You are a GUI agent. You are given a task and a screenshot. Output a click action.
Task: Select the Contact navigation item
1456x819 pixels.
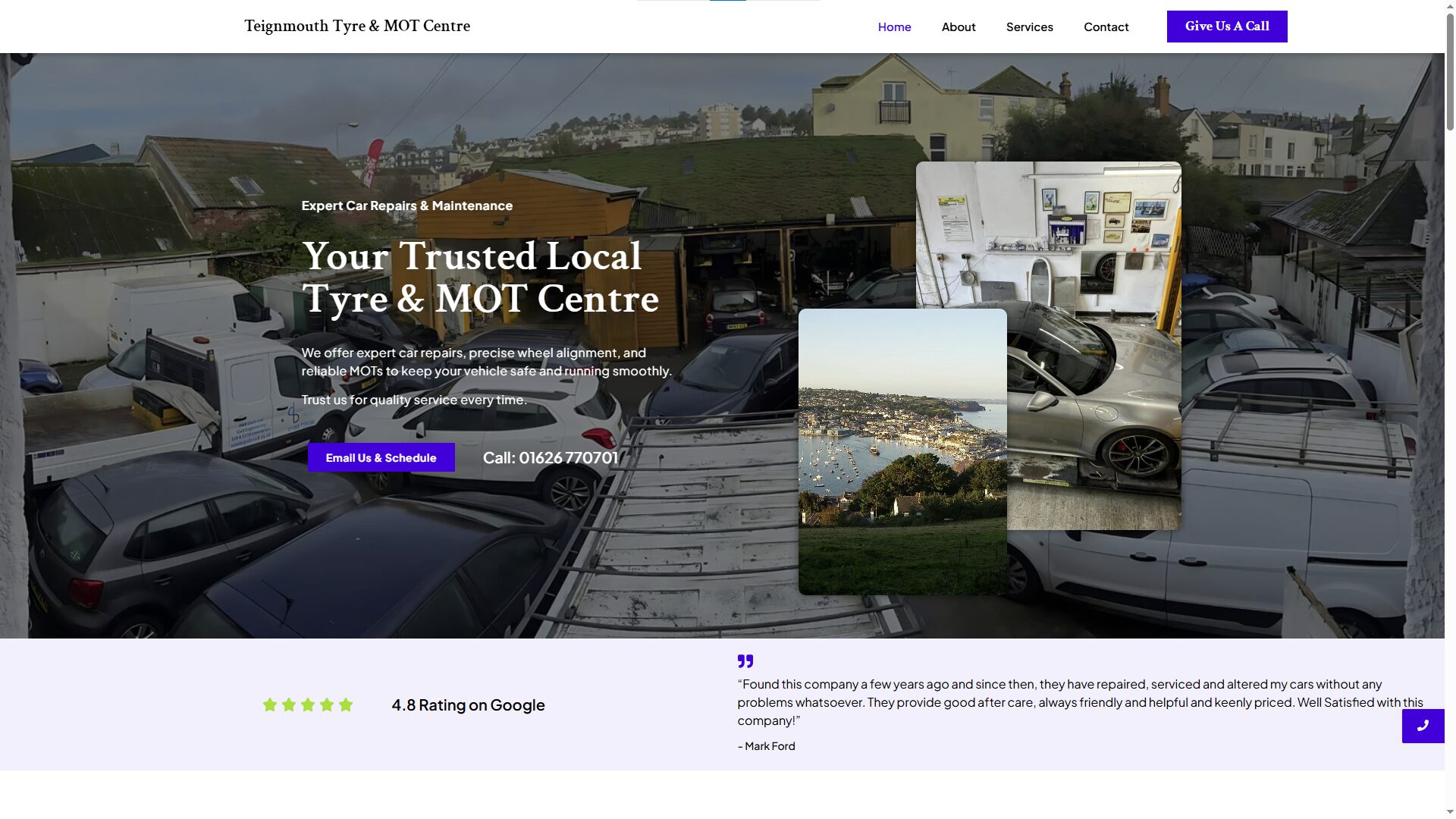(1106, 27)
